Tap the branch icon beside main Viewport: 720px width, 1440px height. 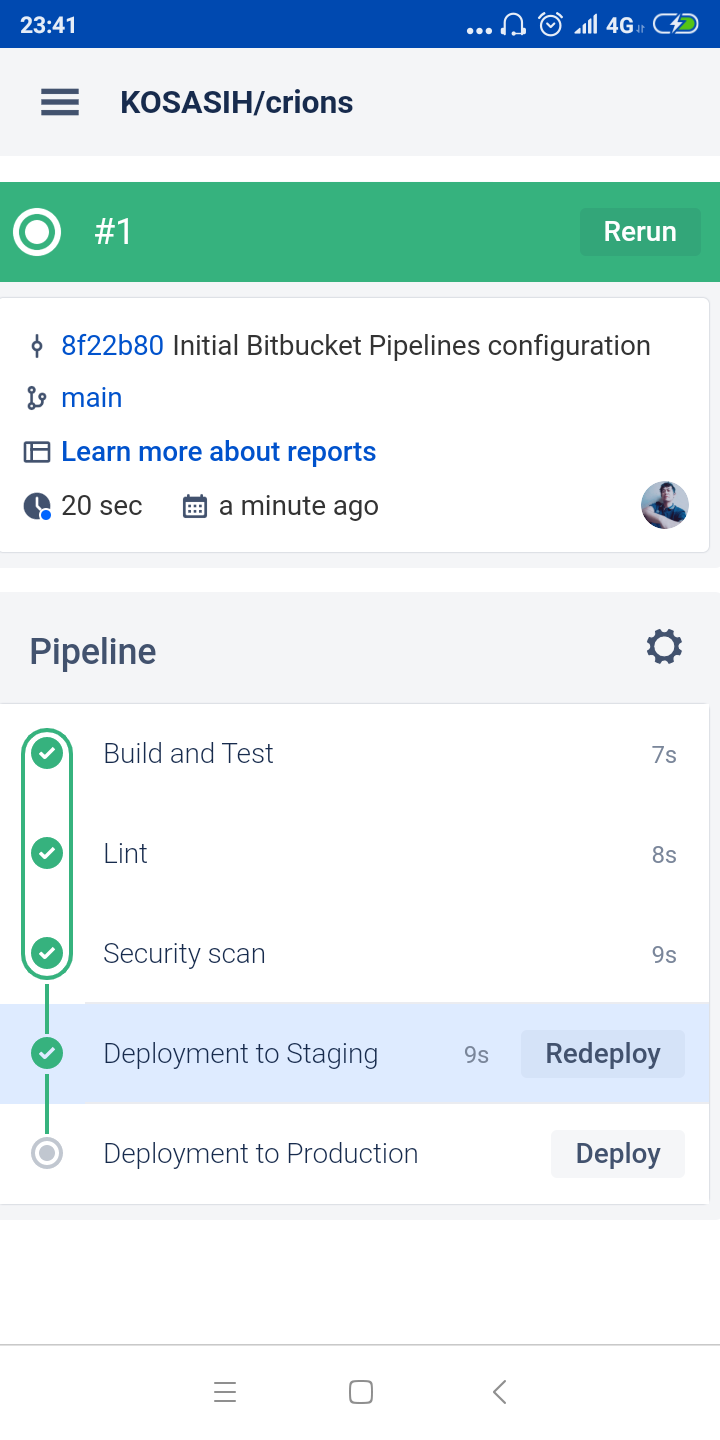click(37, 398)
